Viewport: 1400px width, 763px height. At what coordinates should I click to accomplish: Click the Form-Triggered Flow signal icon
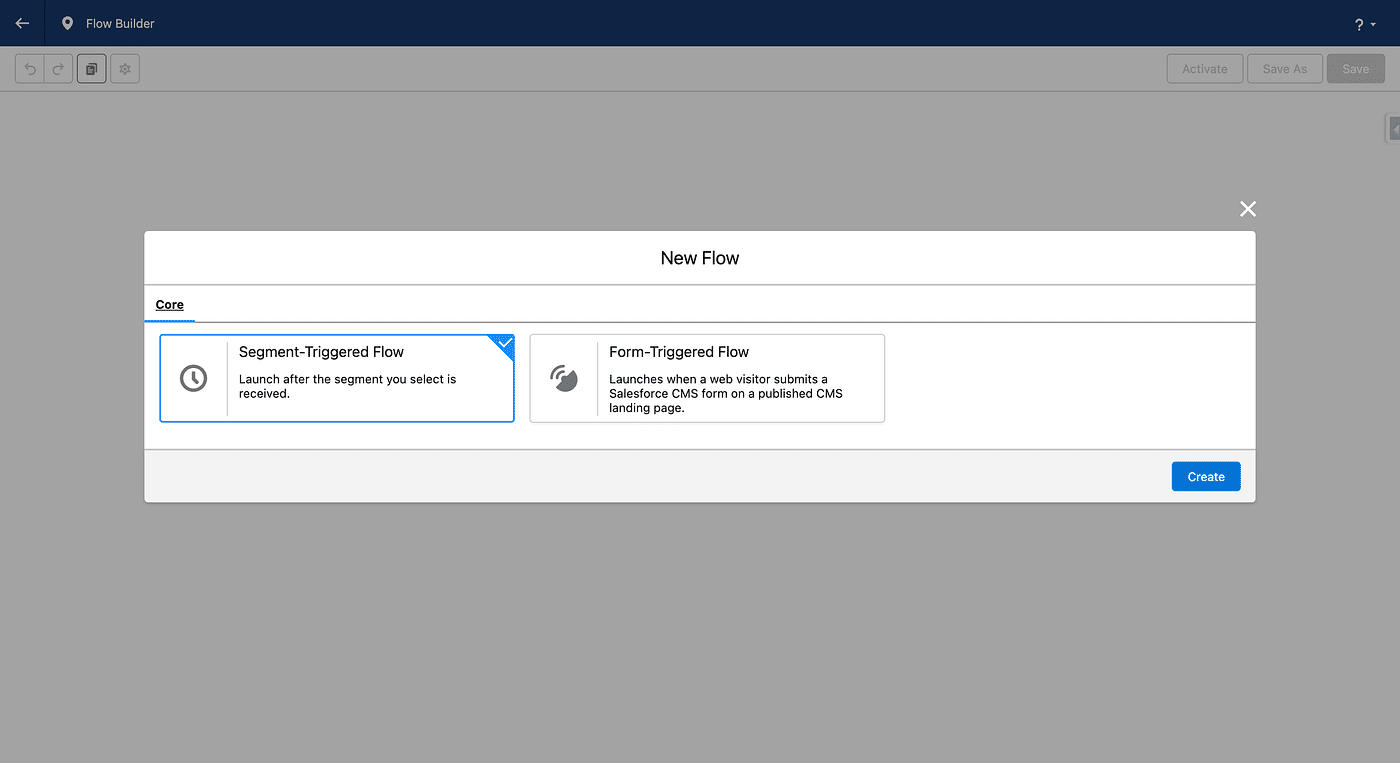(564, 378)
